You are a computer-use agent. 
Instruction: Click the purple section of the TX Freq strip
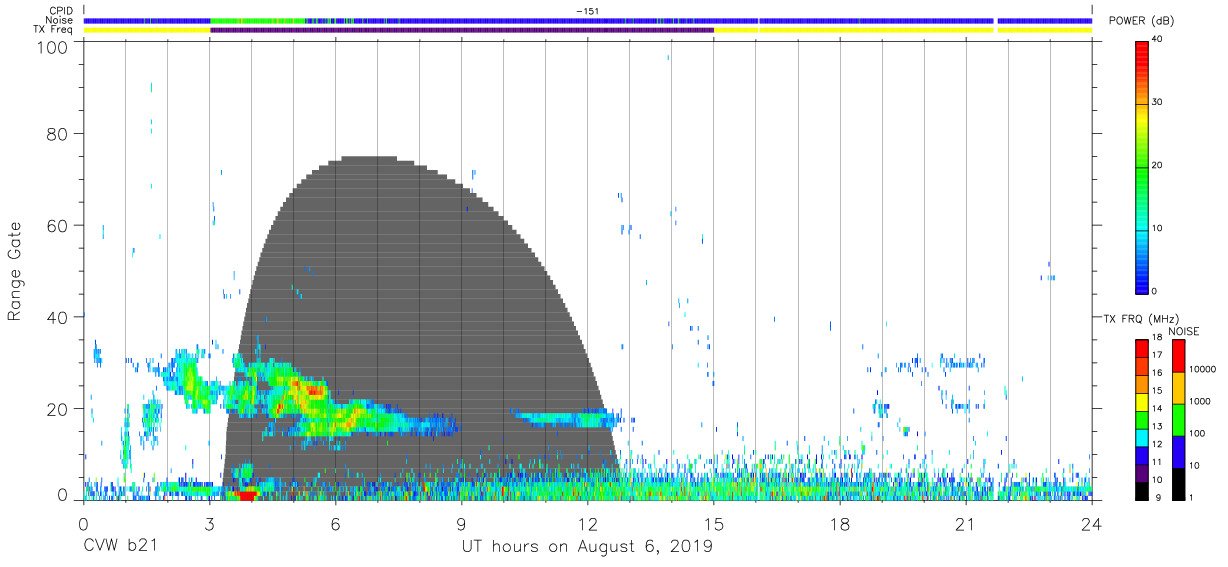(x=462, y=30)
